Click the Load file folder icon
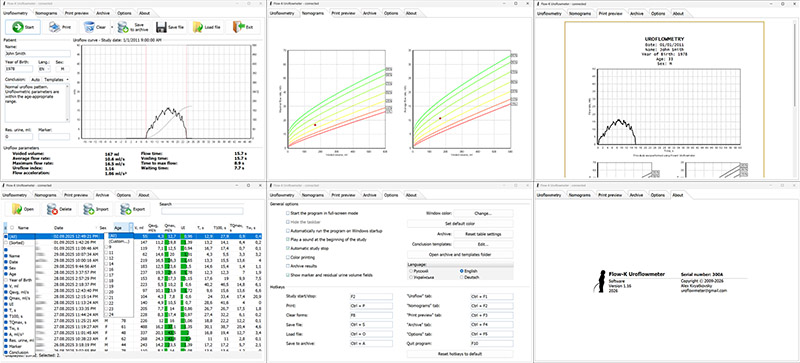Viewport: 800px width, 363px height. [x=198, y=27]
